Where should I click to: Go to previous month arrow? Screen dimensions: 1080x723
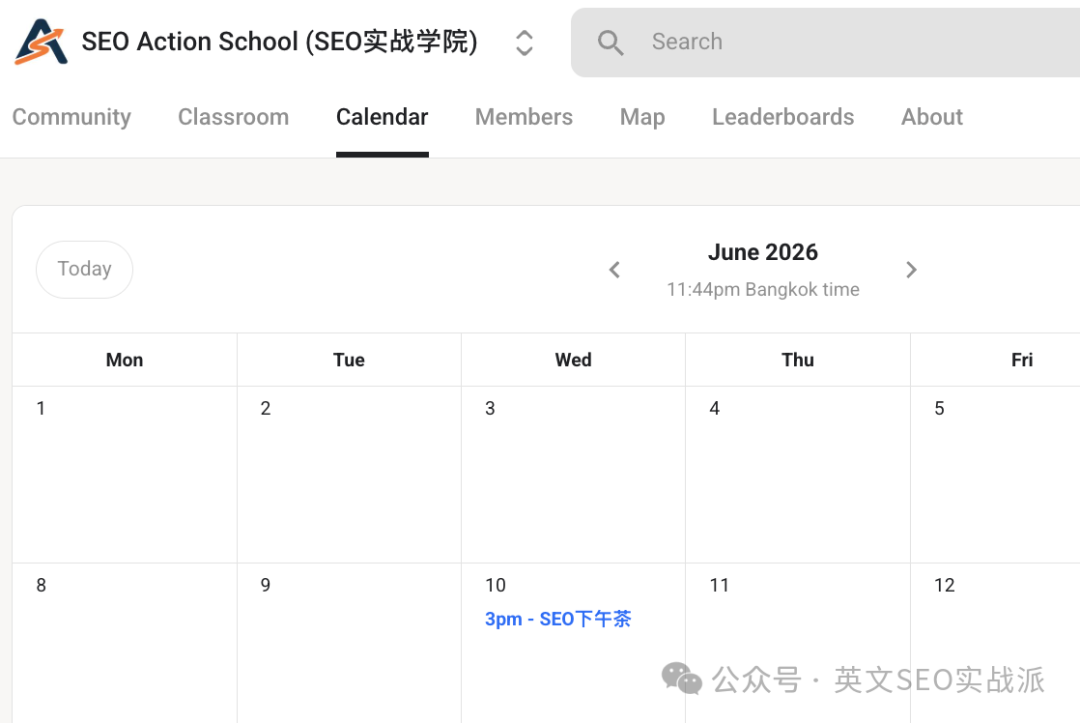pos(615,270)
